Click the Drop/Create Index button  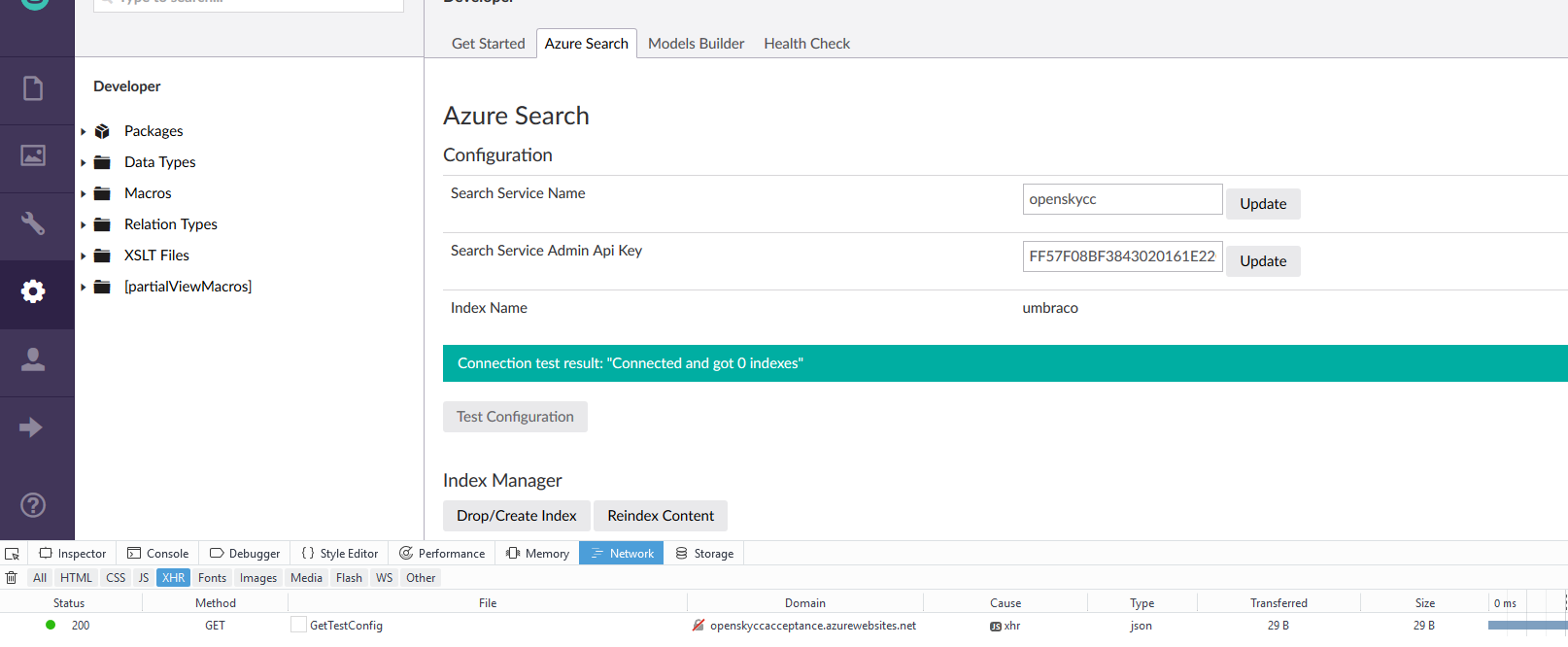(517, 516)
